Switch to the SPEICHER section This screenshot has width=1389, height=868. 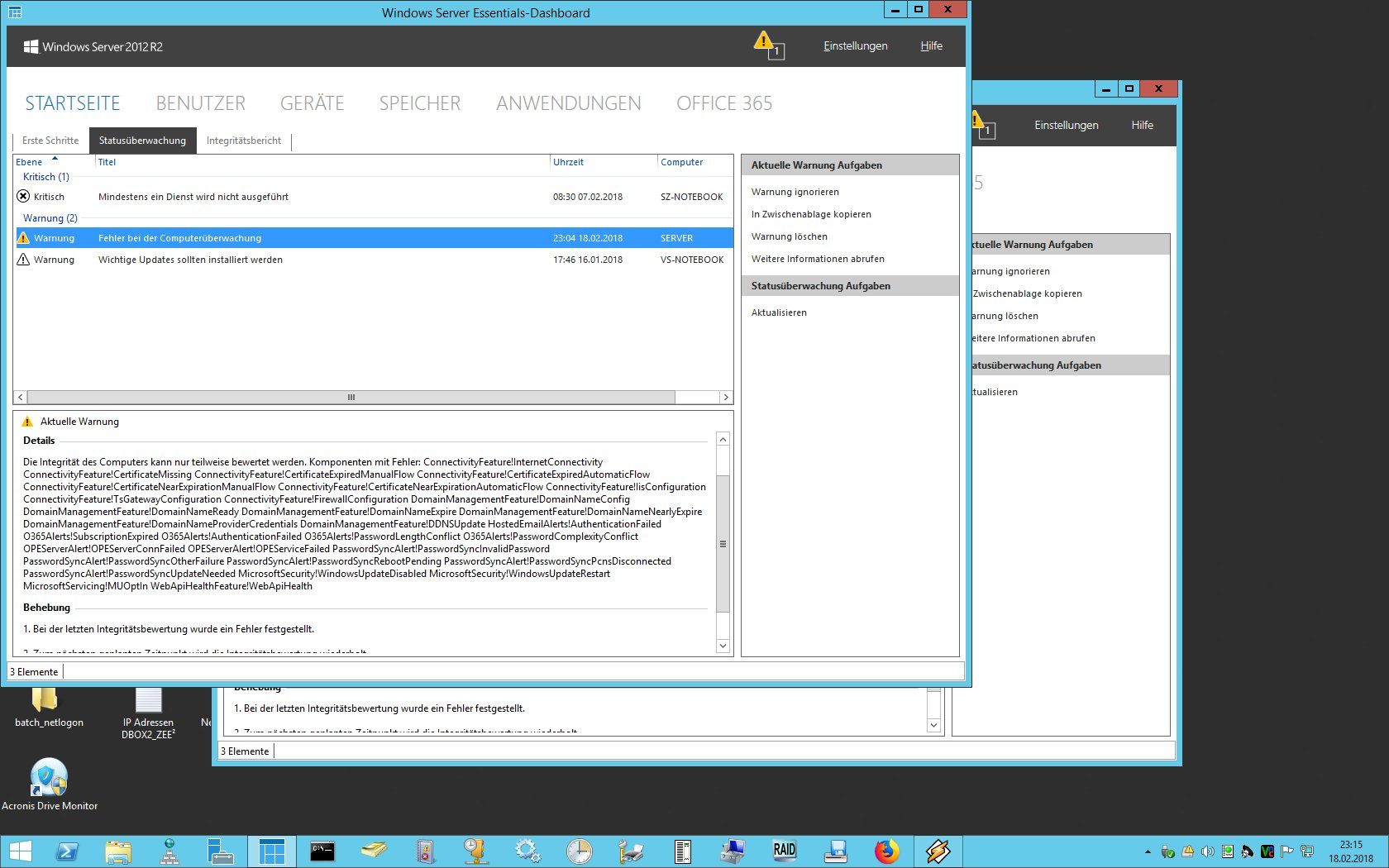[x=420, y=103]
